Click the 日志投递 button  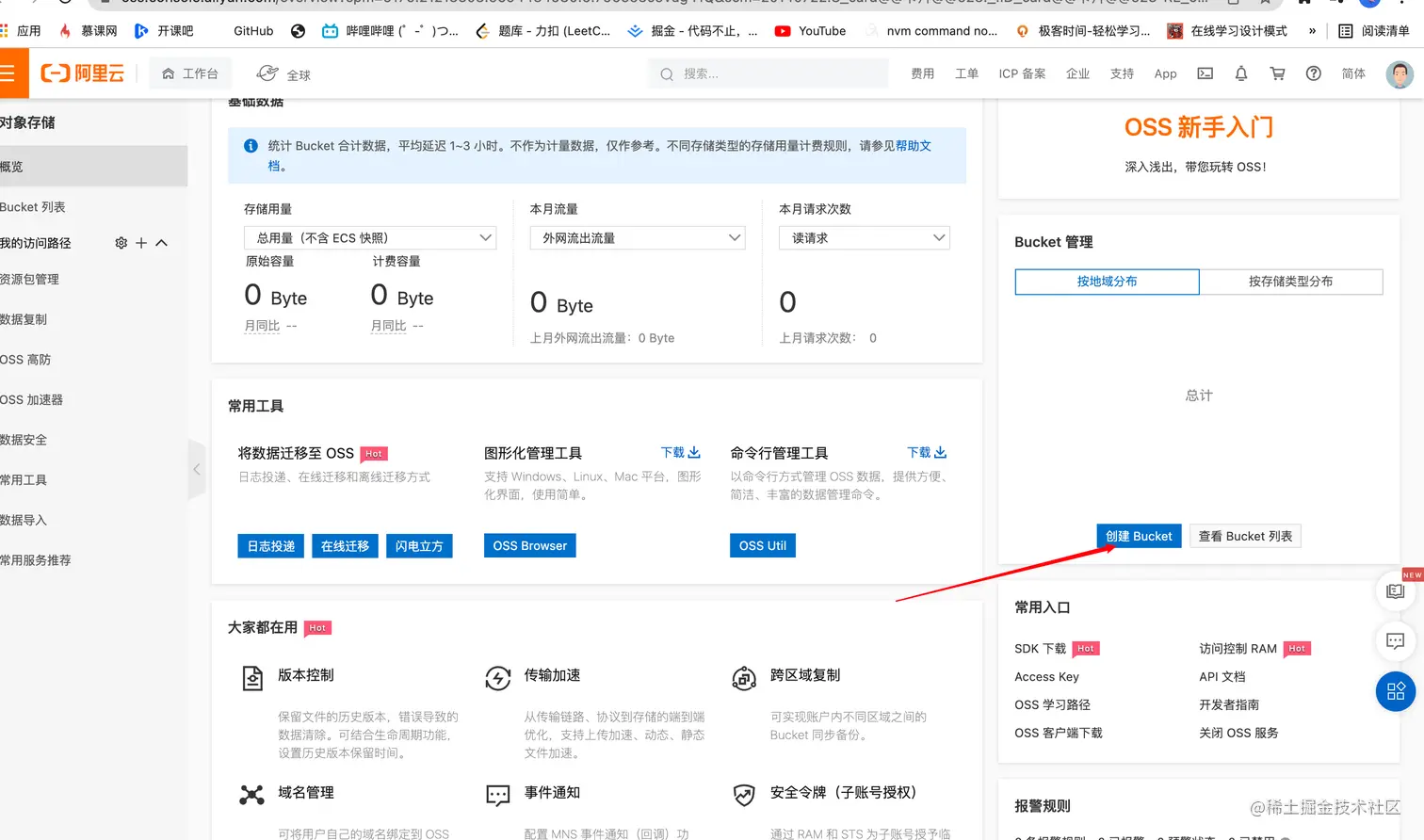pyautogui.click(x=271, y=546)
